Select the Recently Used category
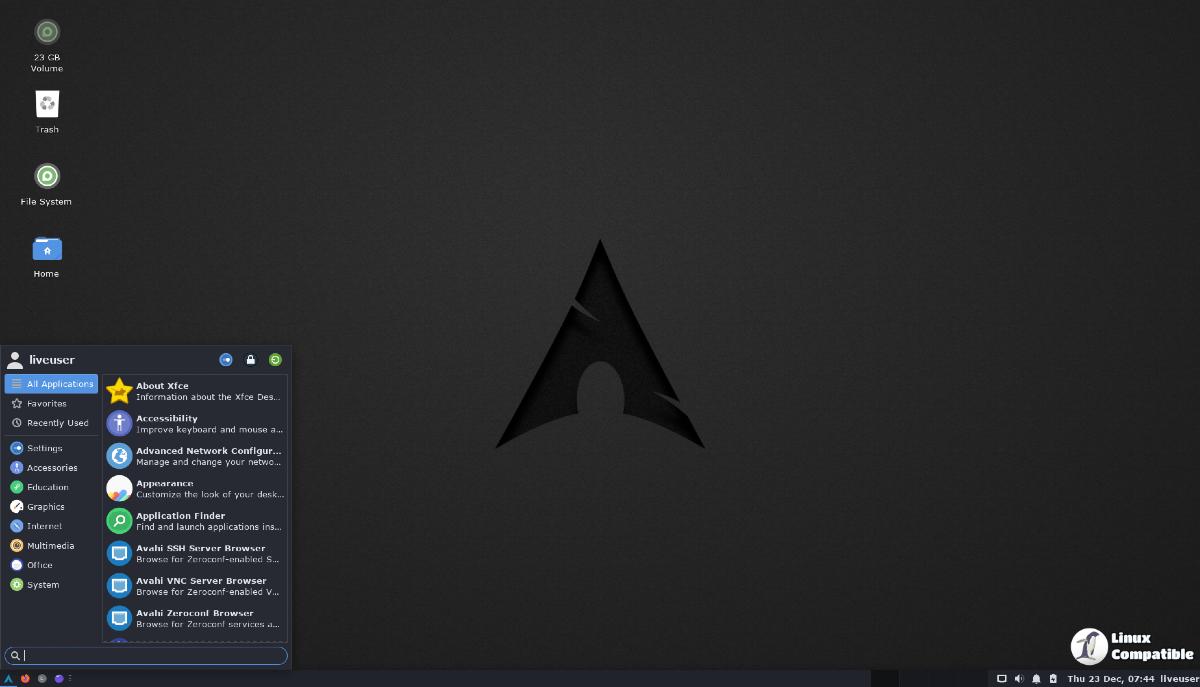The image size is (1200, 687). [57, 423]
